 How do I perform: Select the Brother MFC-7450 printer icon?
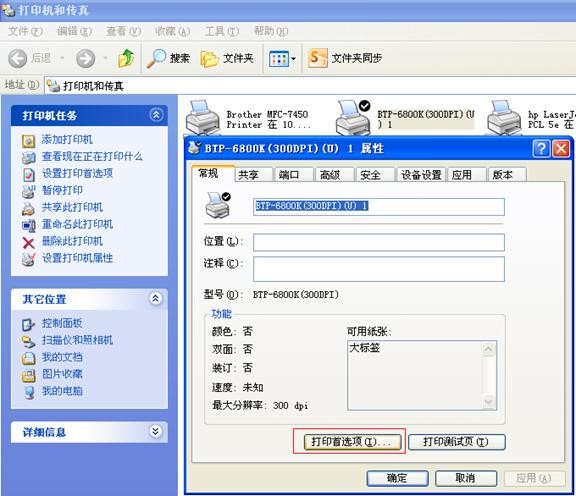203,118
